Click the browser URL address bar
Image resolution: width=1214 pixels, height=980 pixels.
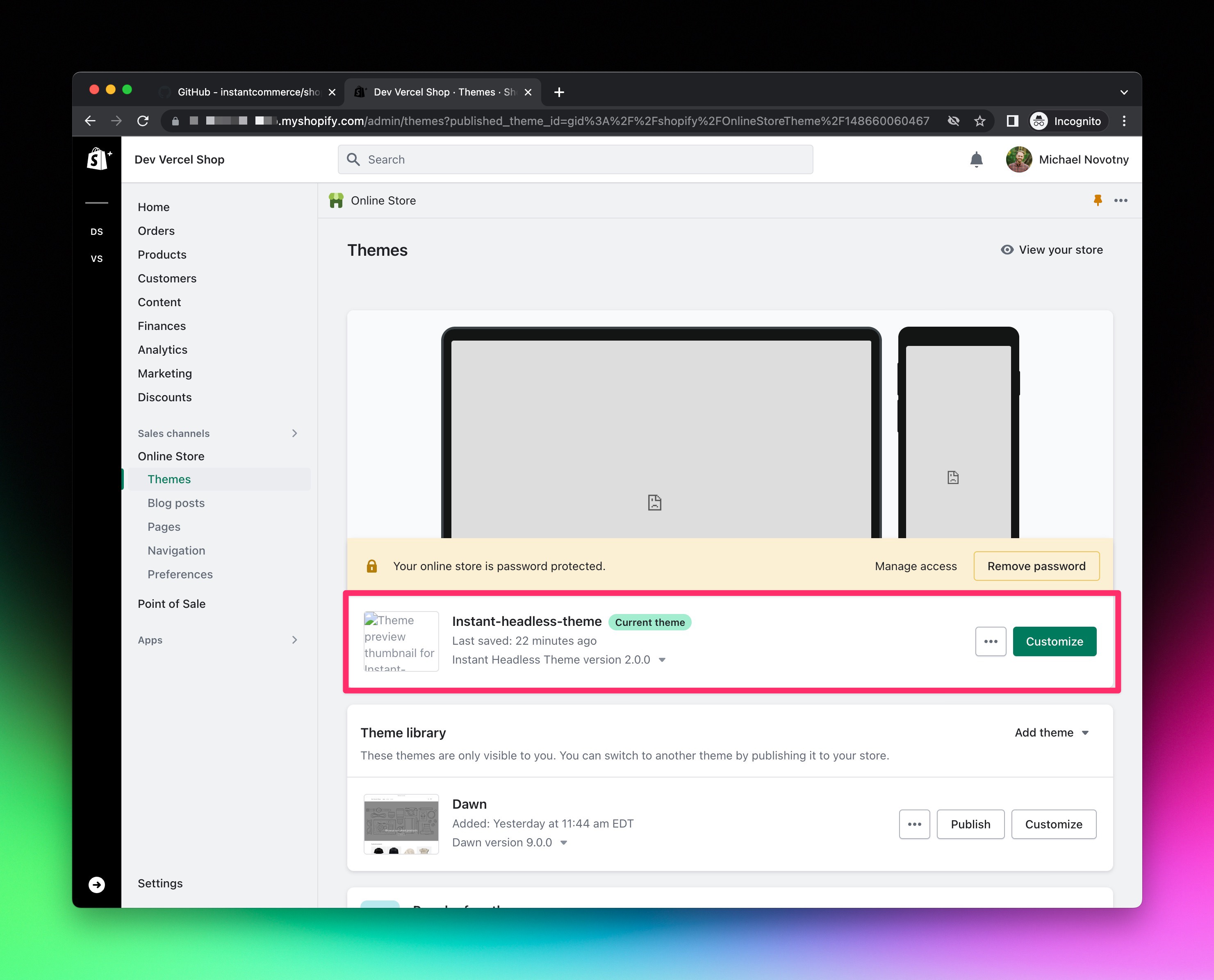(x=577, y=121)
